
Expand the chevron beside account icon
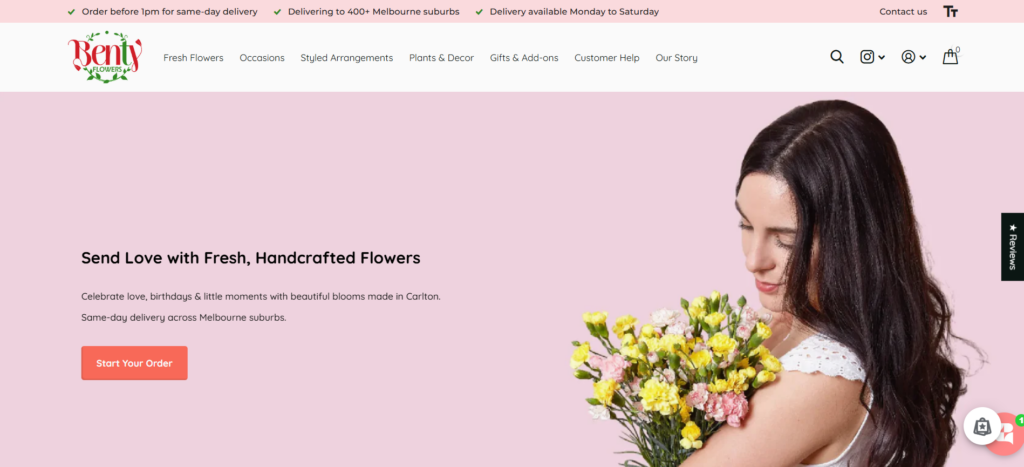click(922, 58)
